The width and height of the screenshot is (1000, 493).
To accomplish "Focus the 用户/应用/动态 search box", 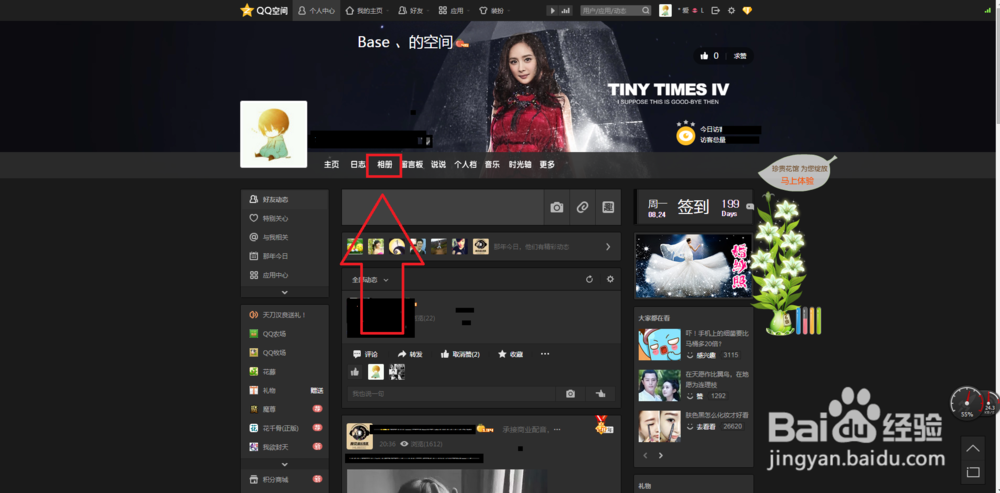I will [x=610, y=11].
